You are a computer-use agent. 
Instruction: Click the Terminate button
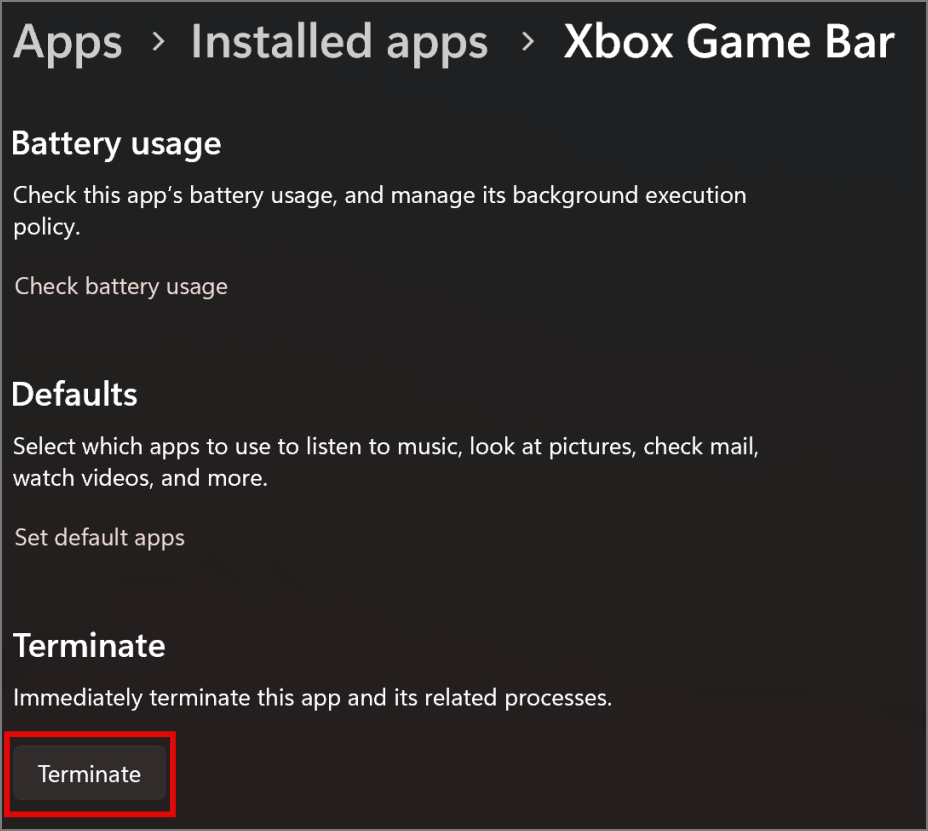pos(89,774)
